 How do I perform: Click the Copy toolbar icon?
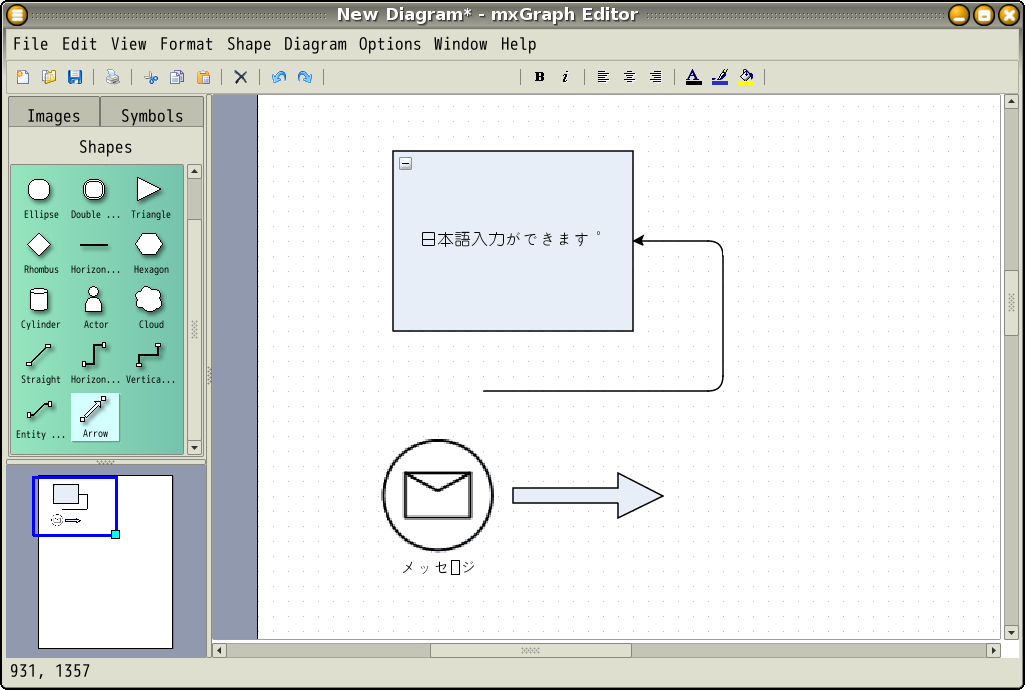[x=177, y=77]
